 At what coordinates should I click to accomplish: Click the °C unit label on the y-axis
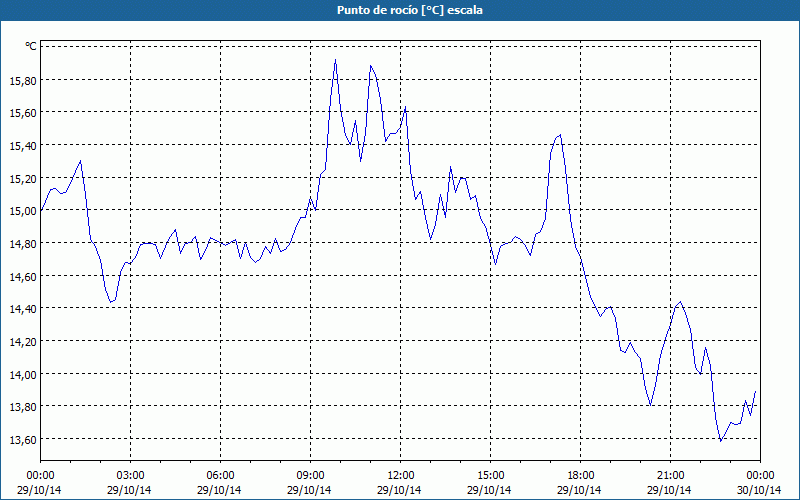click(x=31, y=46)
